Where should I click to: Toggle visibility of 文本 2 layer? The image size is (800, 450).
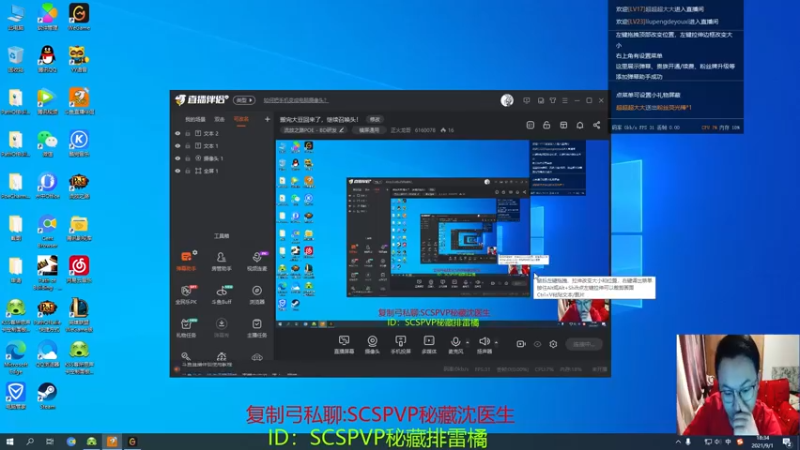178,133
